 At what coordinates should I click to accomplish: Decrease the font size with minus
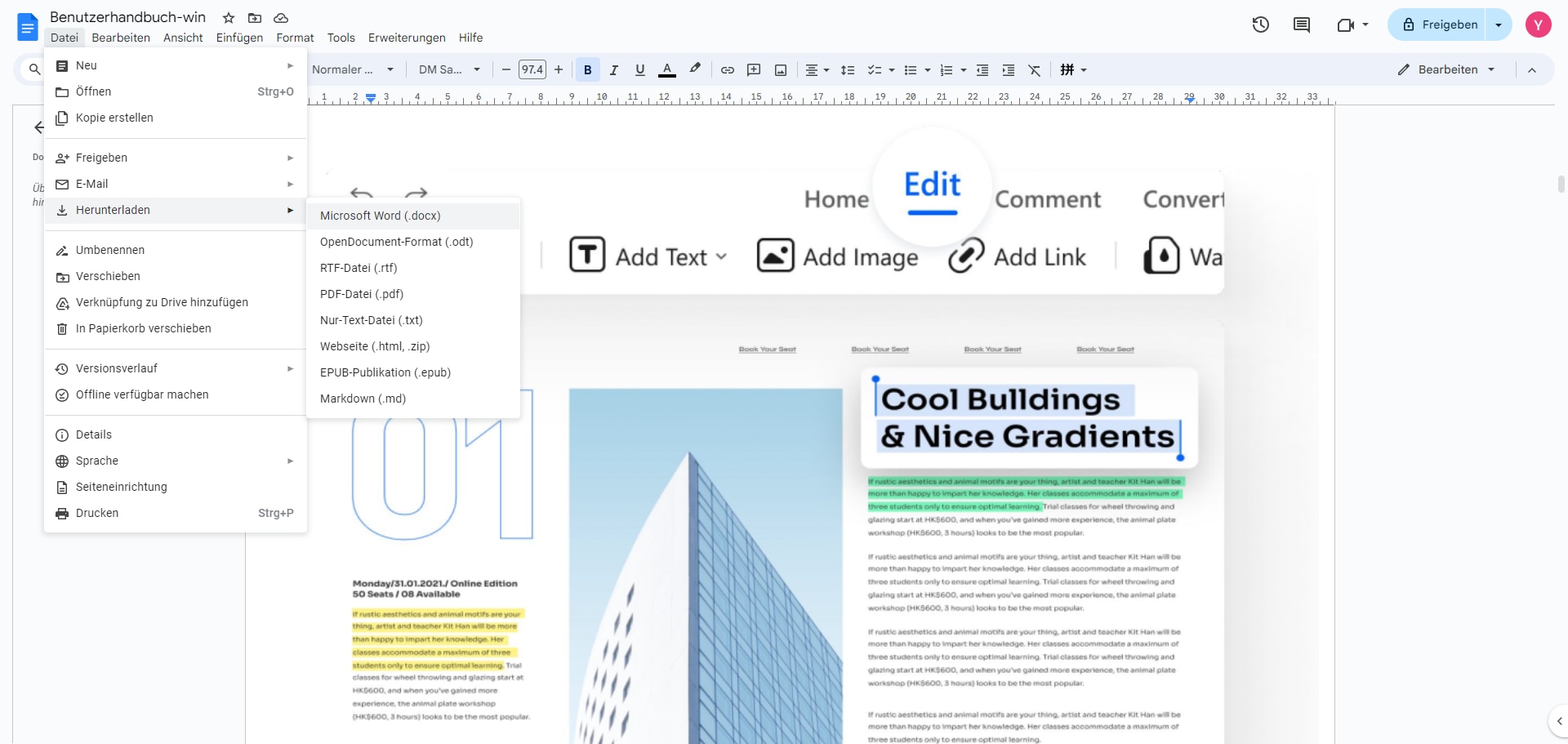tap(506, 70)
